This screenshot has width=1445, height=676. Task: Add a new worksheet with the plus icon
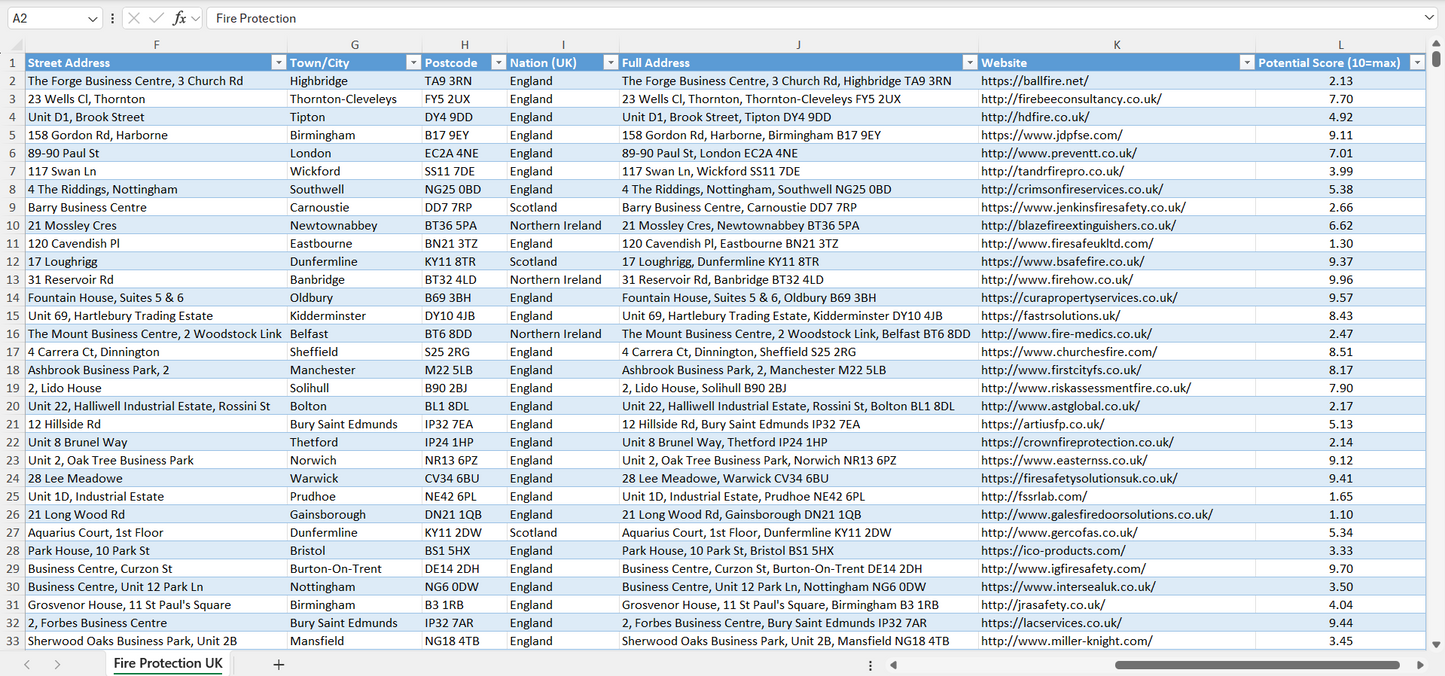[x=278, y=663]
